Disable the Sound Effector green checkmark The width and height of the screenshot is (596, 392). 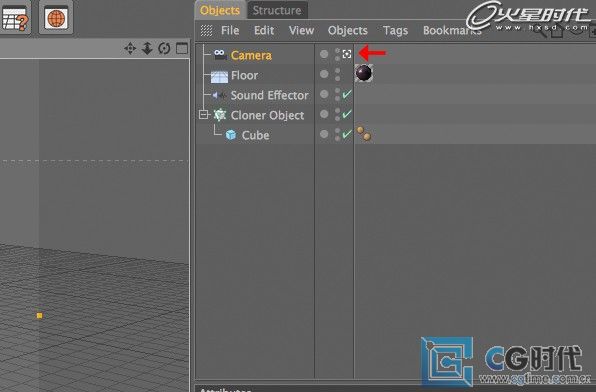[347, 94]
